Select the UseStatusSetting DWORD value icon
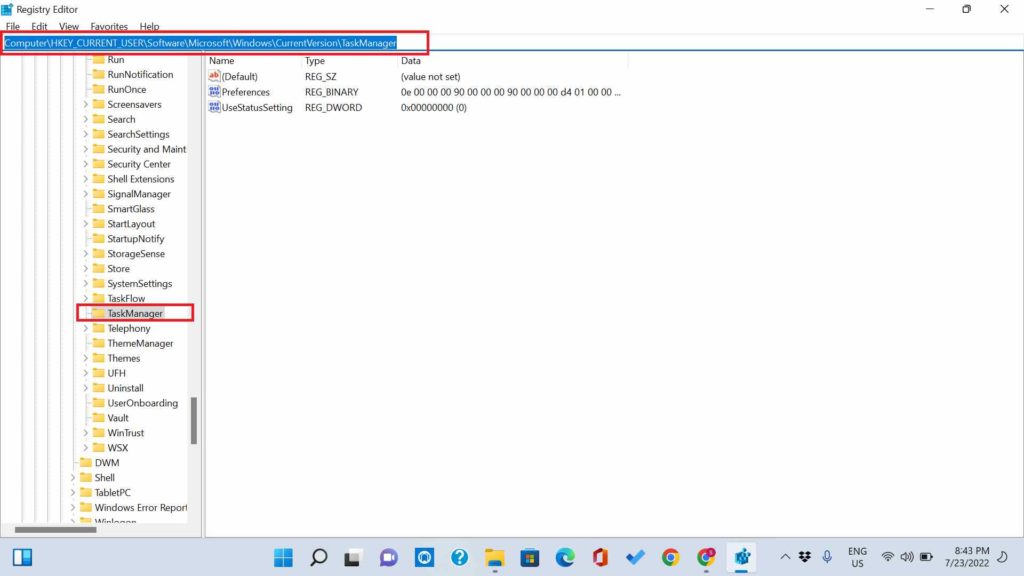The image size is (1024, 576). 214,108
